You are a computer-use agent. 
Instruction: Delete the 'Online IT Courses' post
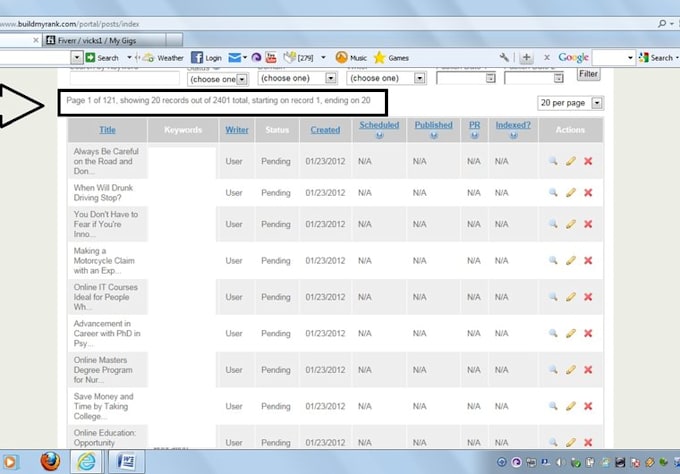pos(588,297)
